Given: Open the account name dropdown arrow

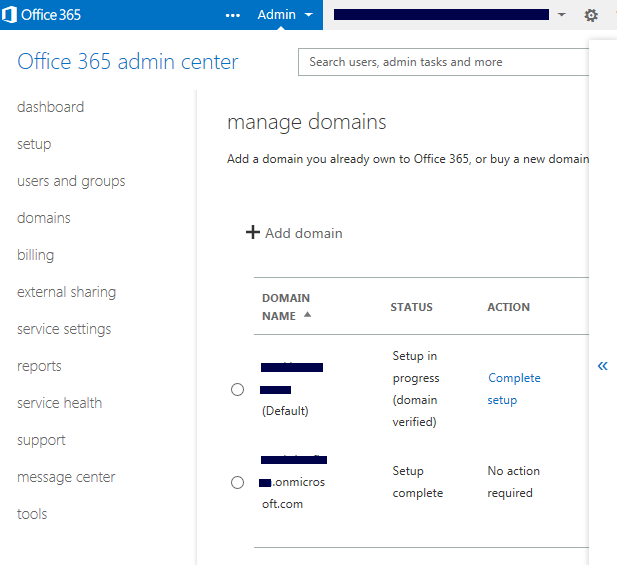Looking at the screenshot, I should pos(562,15).
